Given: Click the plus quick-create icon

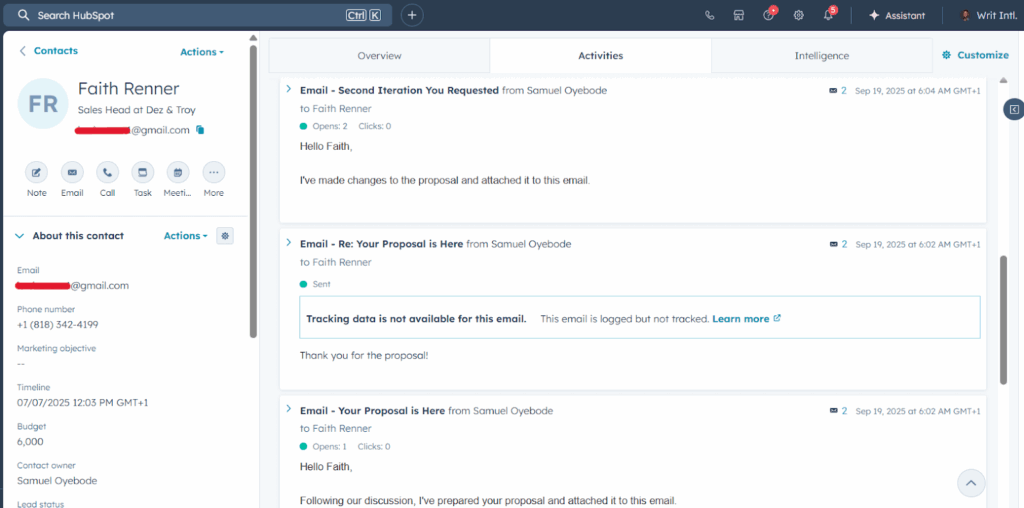Looking at the screenshot, I should pyautogui.click(x=412, y=15).
